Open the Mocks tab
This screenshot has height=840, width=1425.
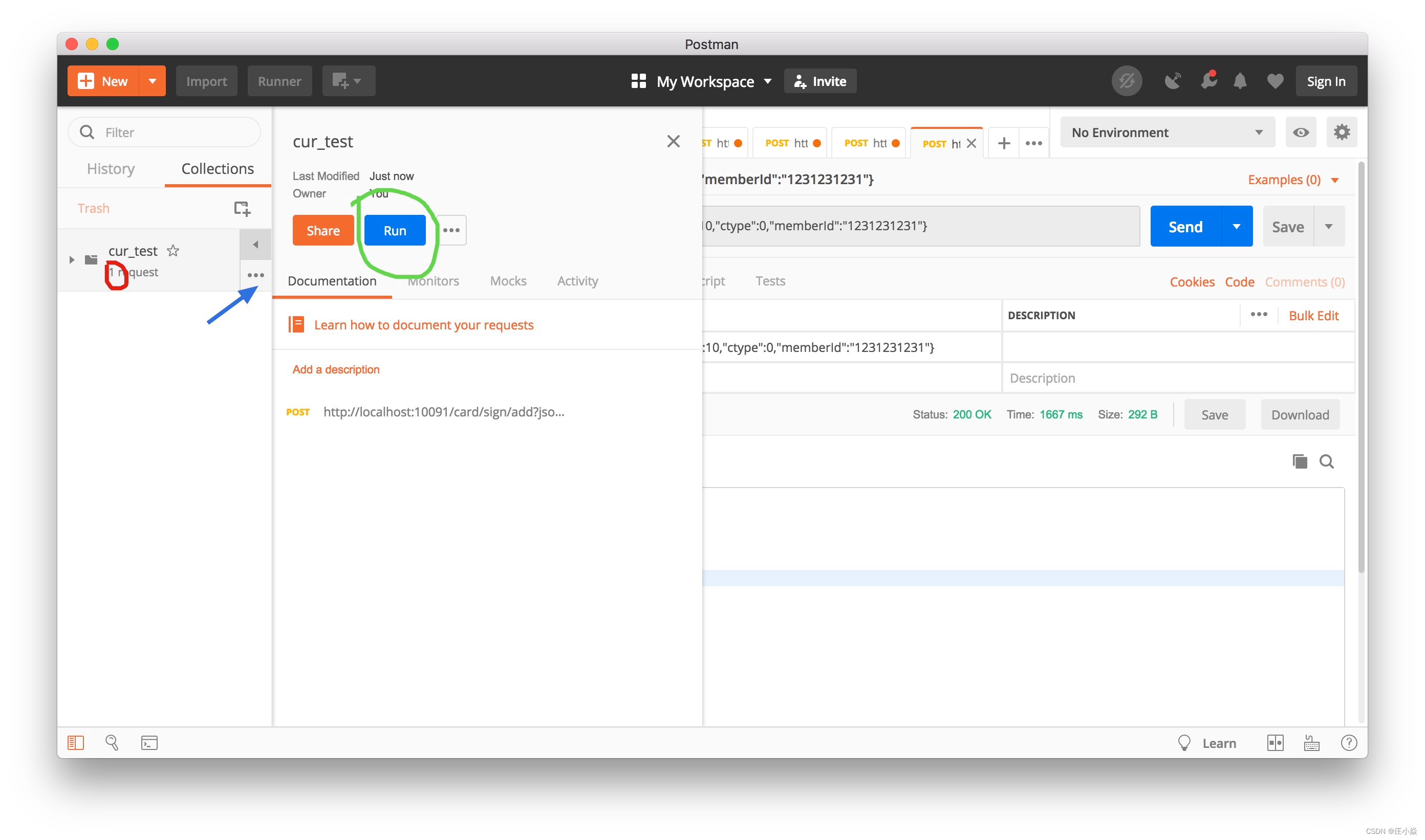(x=508, y=281)
